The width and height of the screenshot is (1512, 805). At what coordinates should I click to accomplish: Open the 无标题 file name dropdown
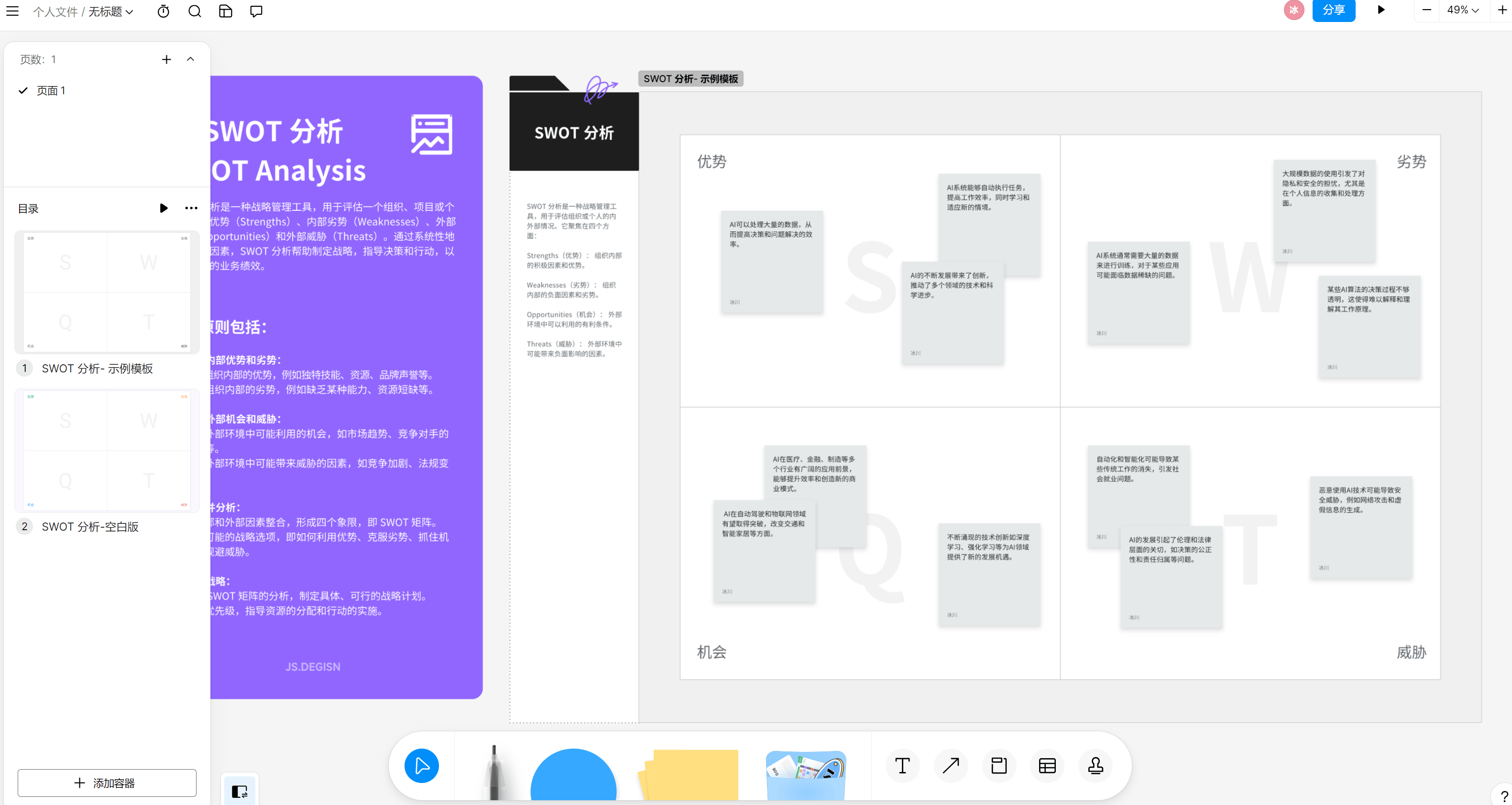click(111, 12)
